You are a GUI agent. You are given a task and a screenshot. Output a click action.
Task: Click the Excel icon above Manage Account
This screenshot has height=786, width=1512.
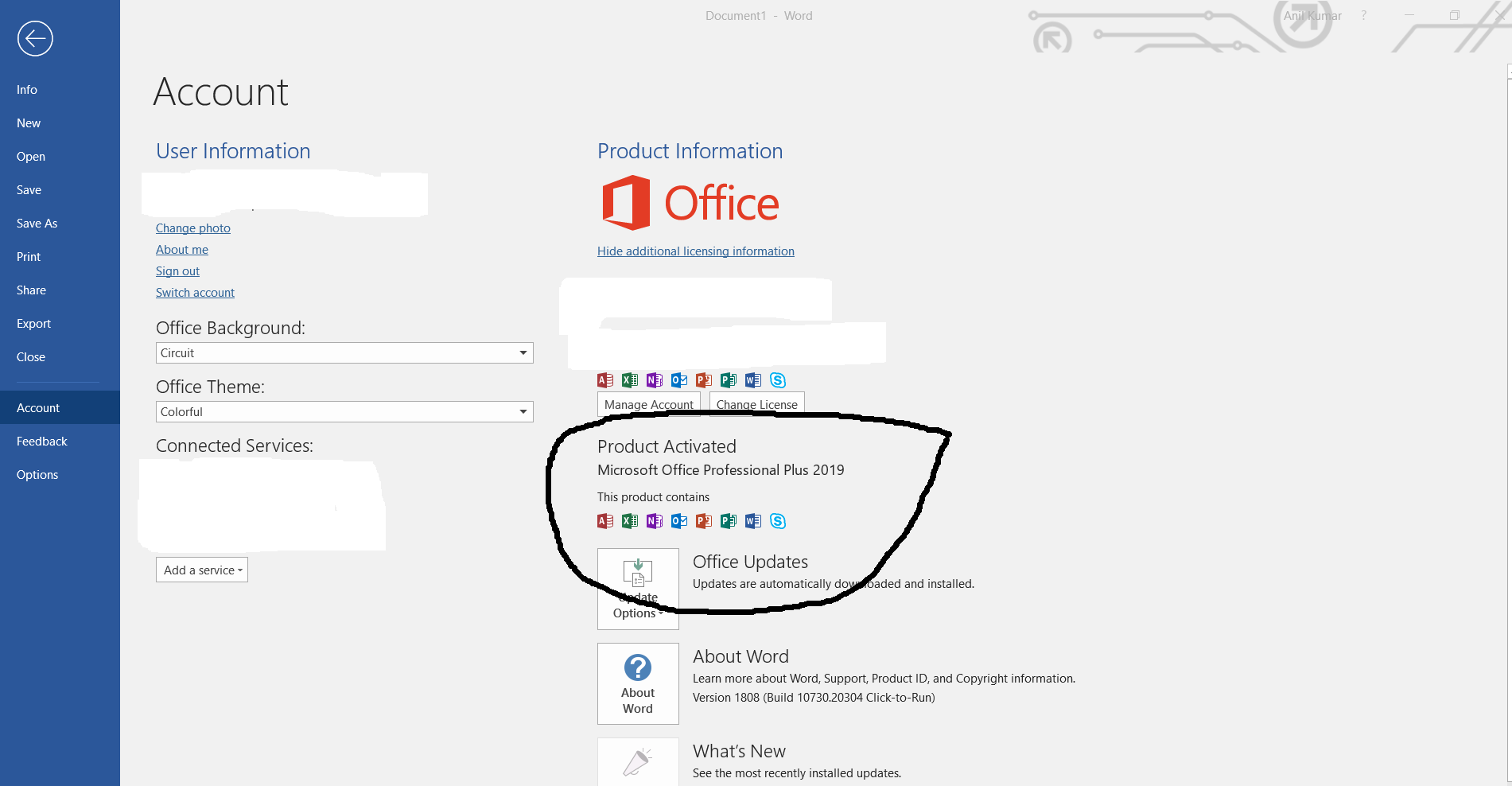(630, 380)
